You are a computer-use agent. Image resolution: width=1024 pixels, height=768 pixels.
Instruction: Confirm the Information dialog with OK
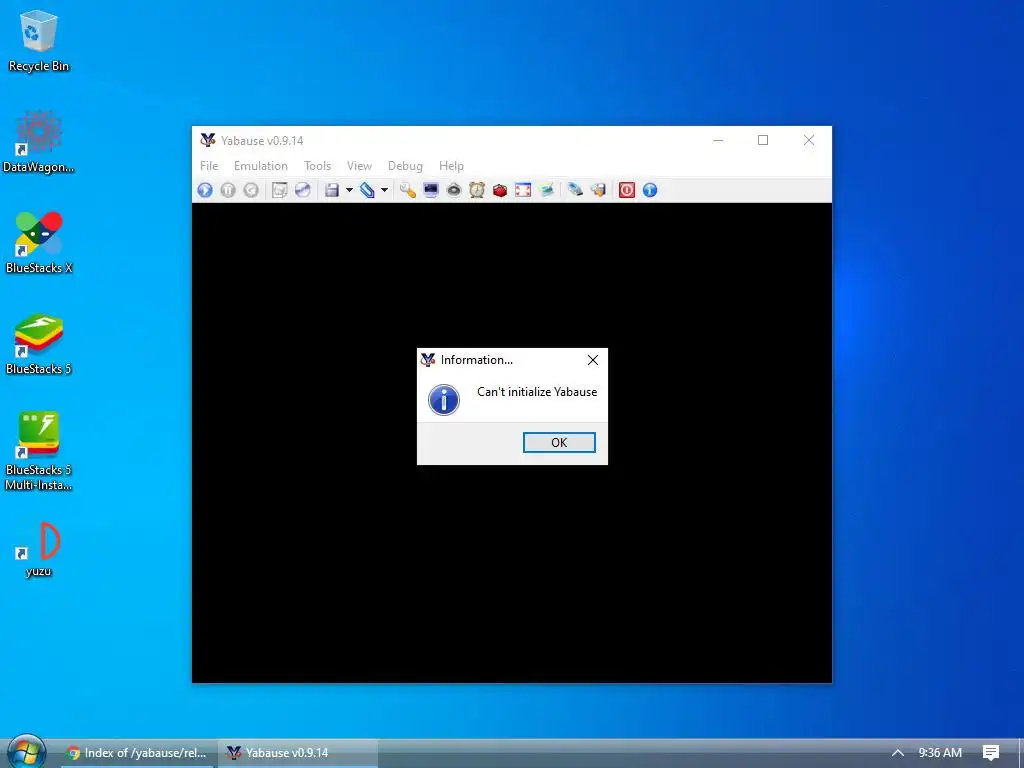click(559, 442)
